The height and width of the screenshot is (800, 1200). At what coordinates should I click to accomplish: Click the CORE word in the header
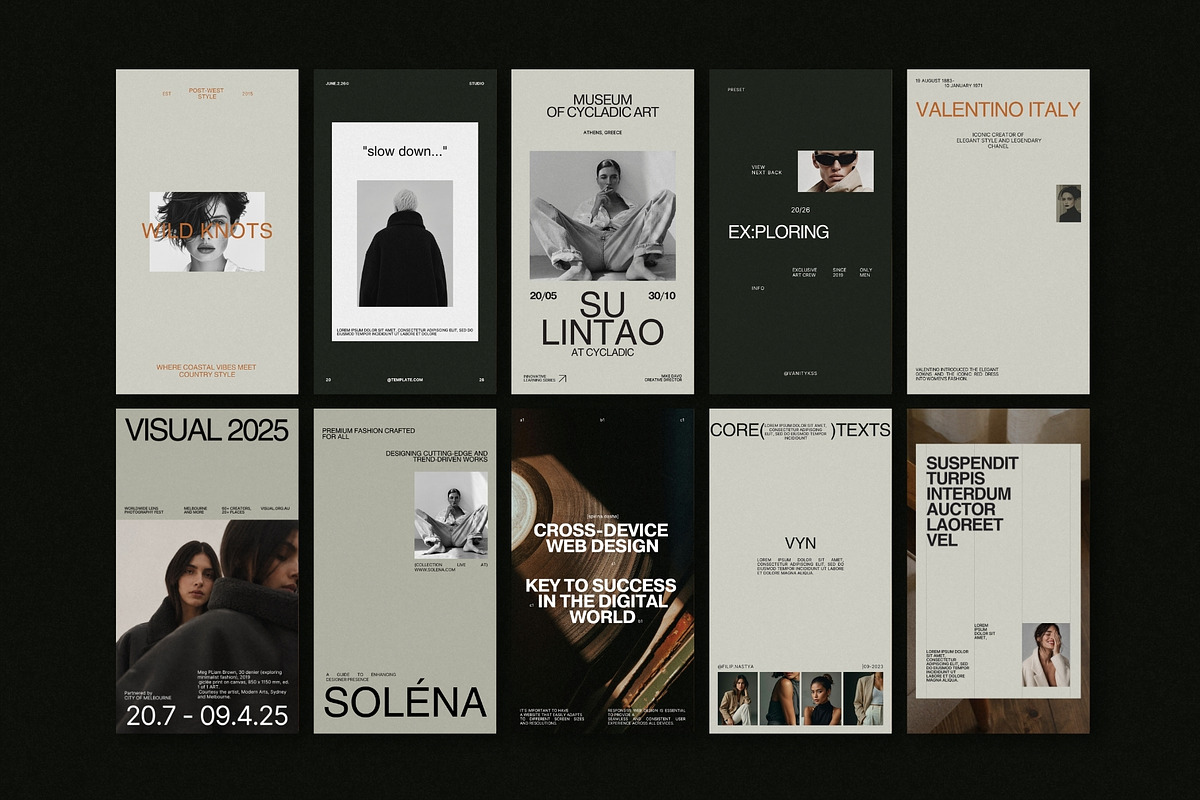[734, 430]
